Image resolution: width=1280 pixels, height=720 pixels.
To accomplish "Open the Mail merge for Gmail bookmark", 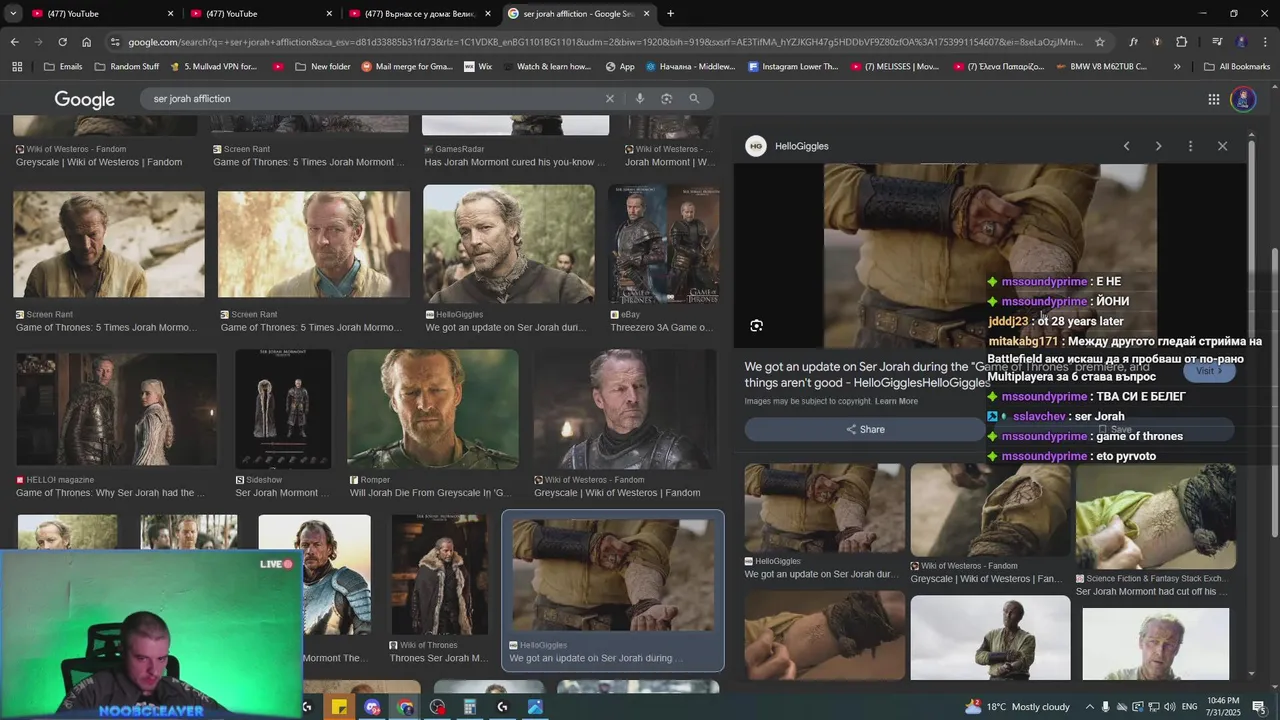I will [x=407, y=67].
